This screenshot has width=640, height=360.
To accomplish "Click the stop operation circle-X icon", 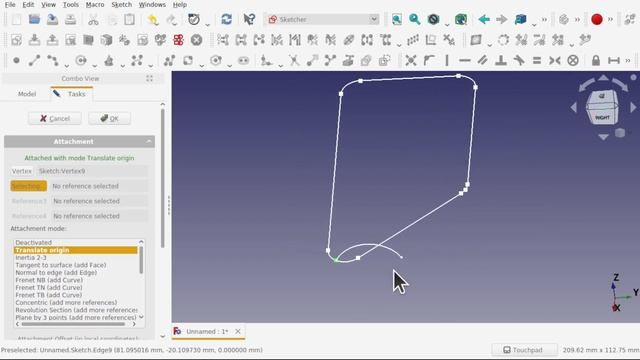I will tap(196, 40).
